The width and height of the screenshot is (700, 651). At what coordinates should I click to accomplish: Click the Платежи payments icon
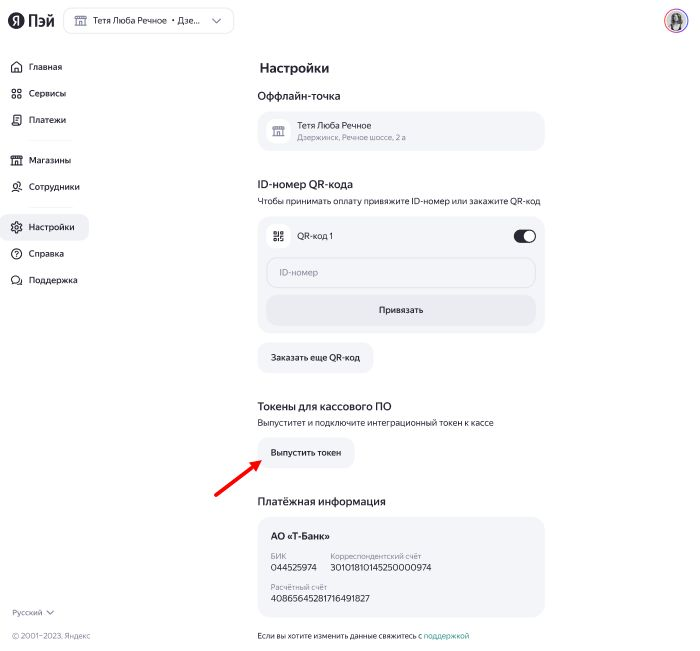coord(16,120)
